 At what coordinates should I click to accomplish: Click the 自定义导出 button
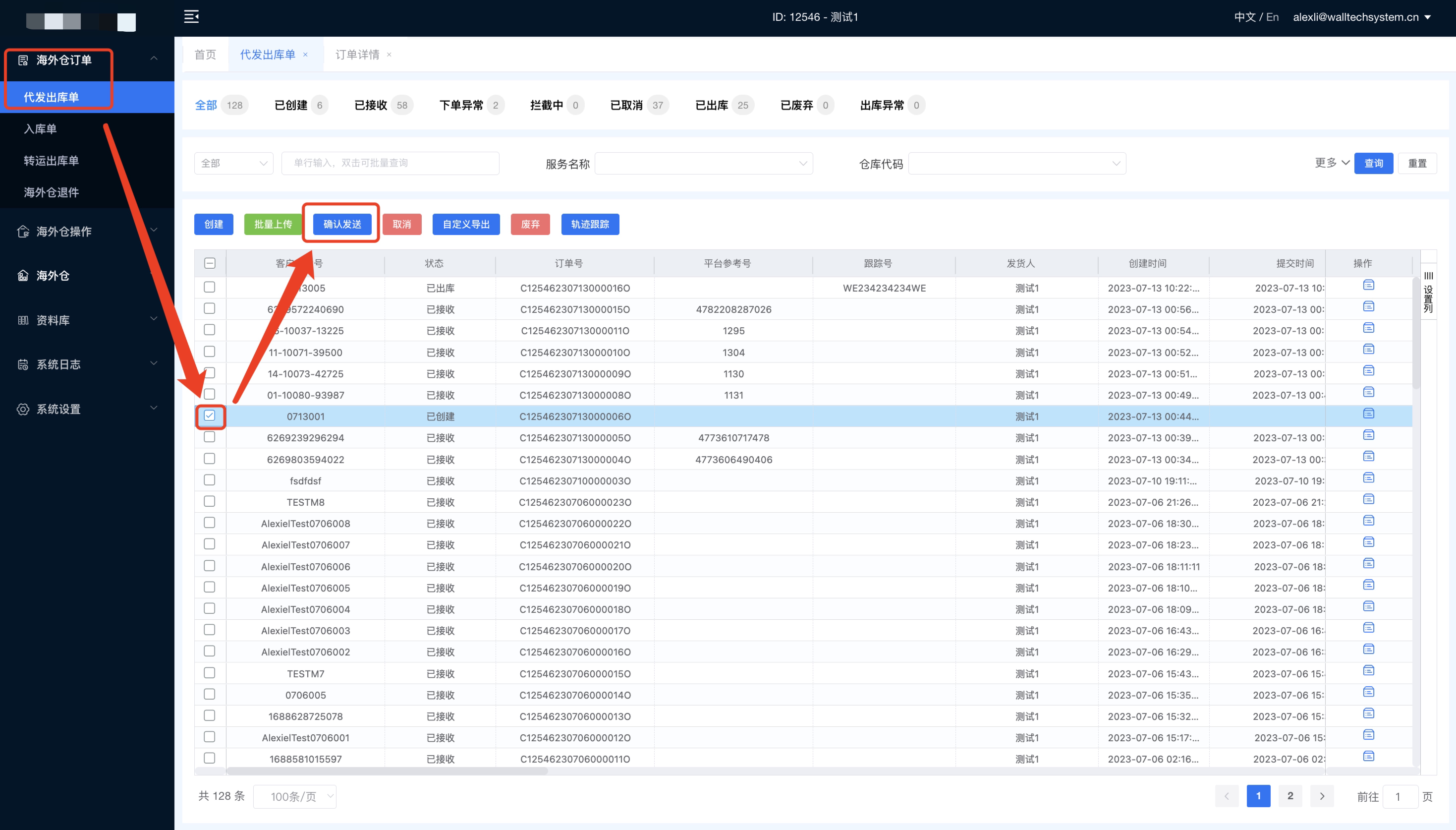(x=466, y=224)
